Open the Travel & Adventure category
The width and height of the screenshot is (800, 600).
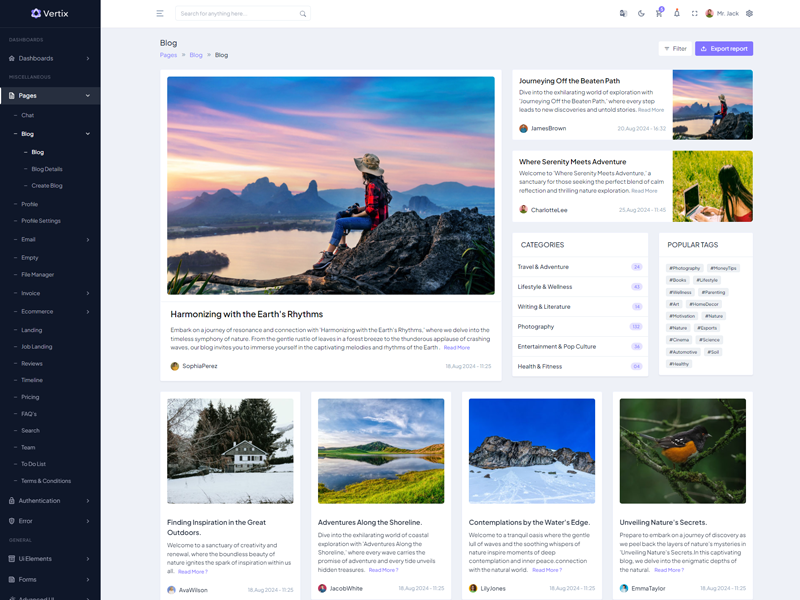pyautogui.click(x=543, y=267)
